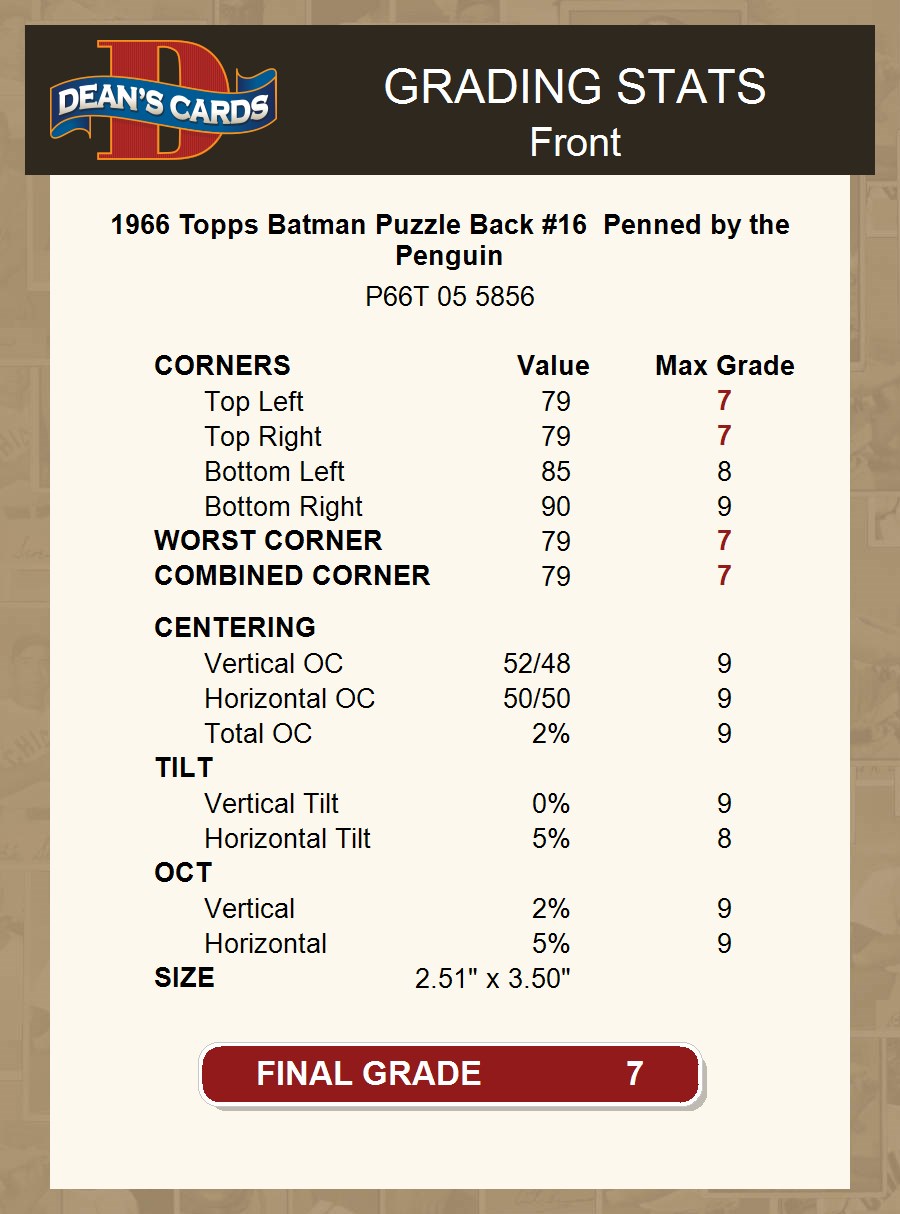900x1214 pixels.
Task: Click the Bottom Left value 85
Action: point(555,472)
